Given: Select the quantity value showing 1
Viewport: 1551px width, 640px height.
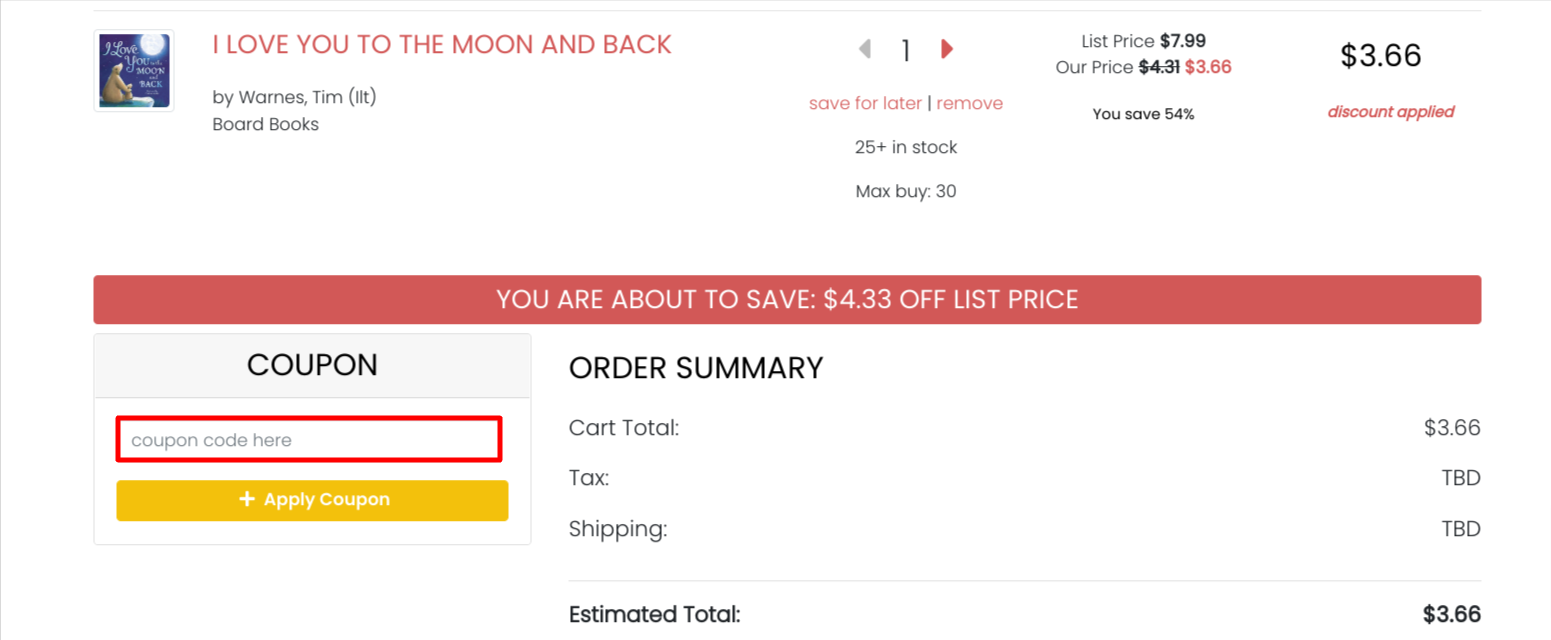Looking at the screenshot, I should [905, 49].
